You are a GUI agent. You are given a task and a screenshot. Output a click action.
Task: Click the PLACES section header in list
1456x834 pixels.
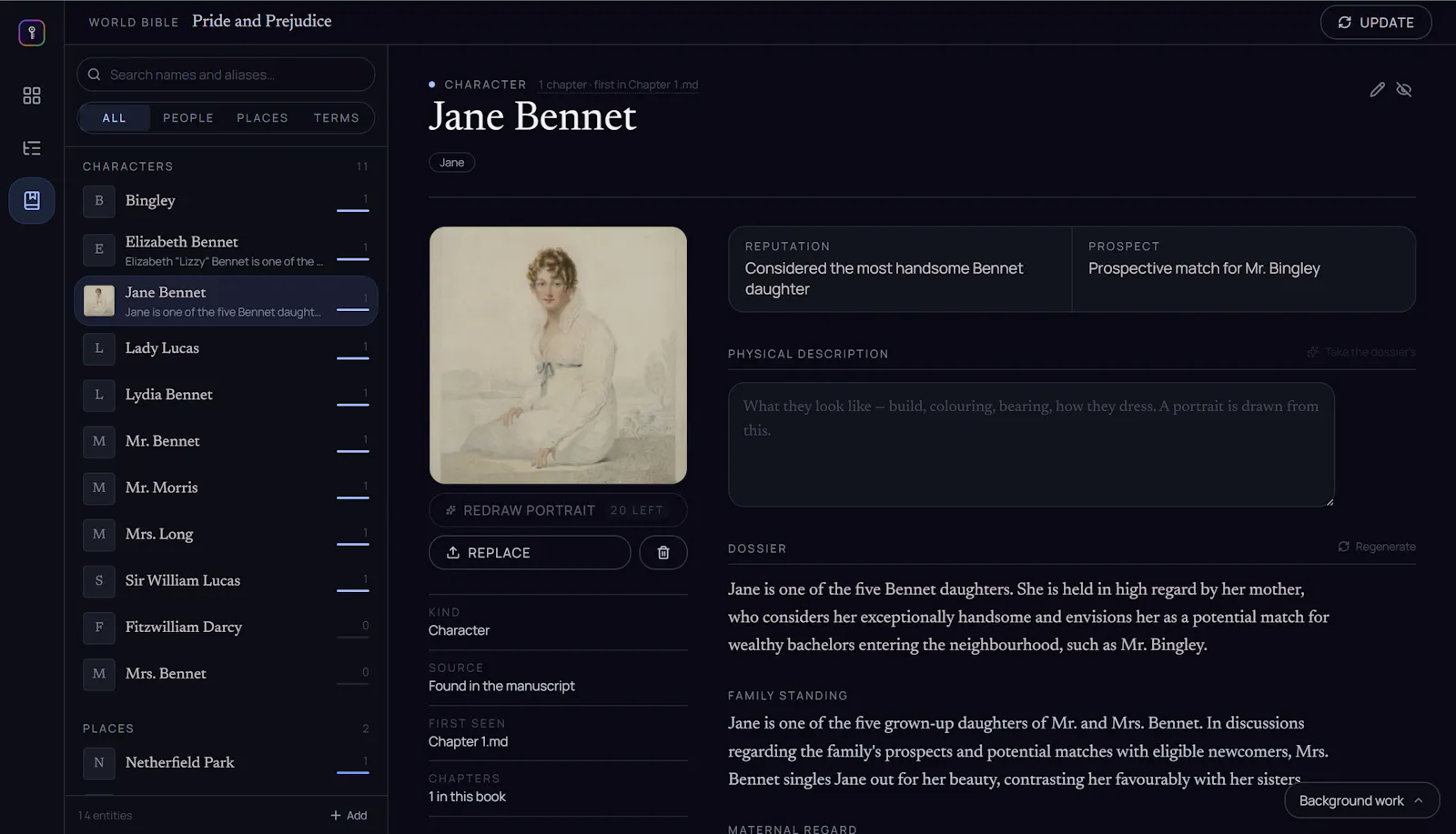pyautogui.click(x=108, y=728)
